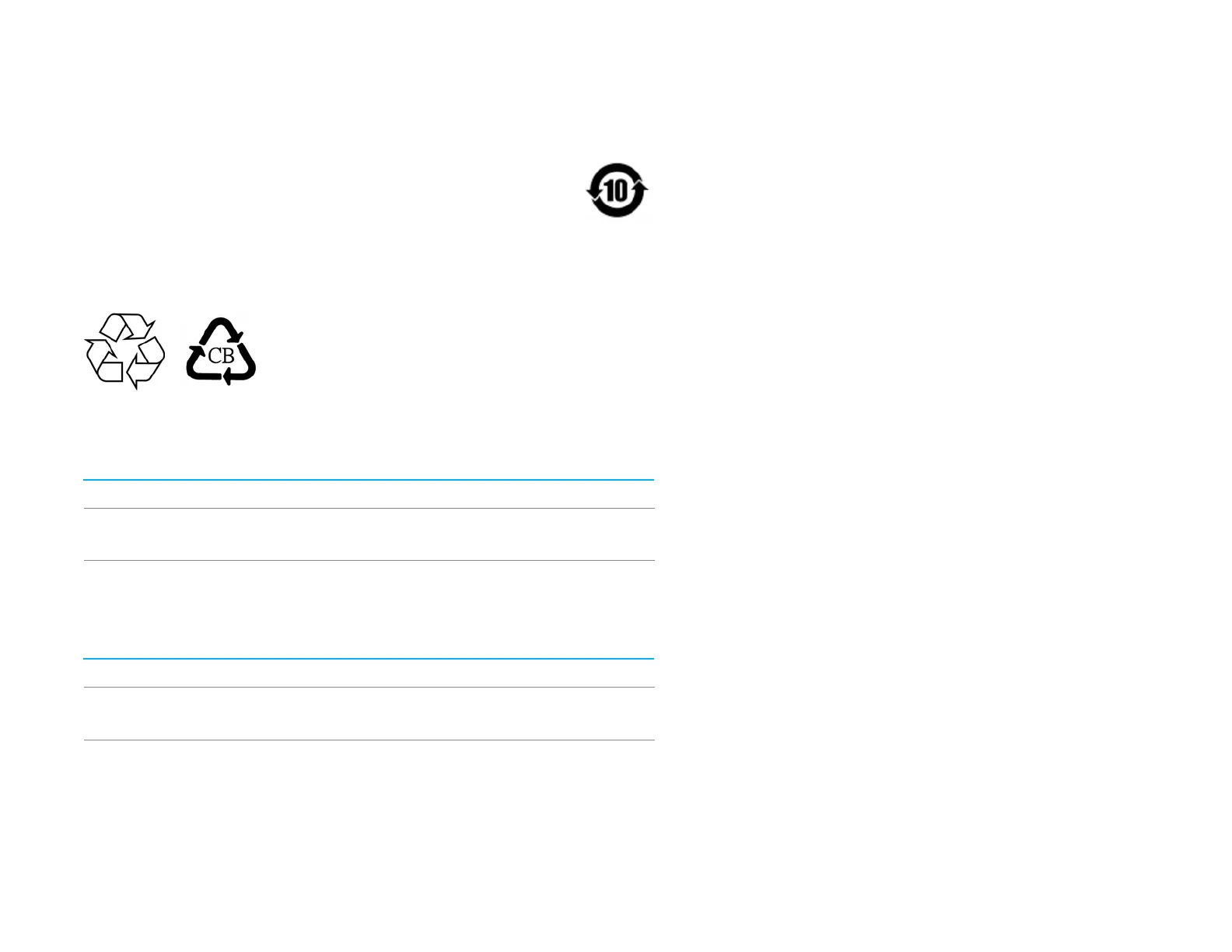Viewport: 1232px width, 952px height.
Task: Click the gray bottom border of first table
Action: coord(369,560)
